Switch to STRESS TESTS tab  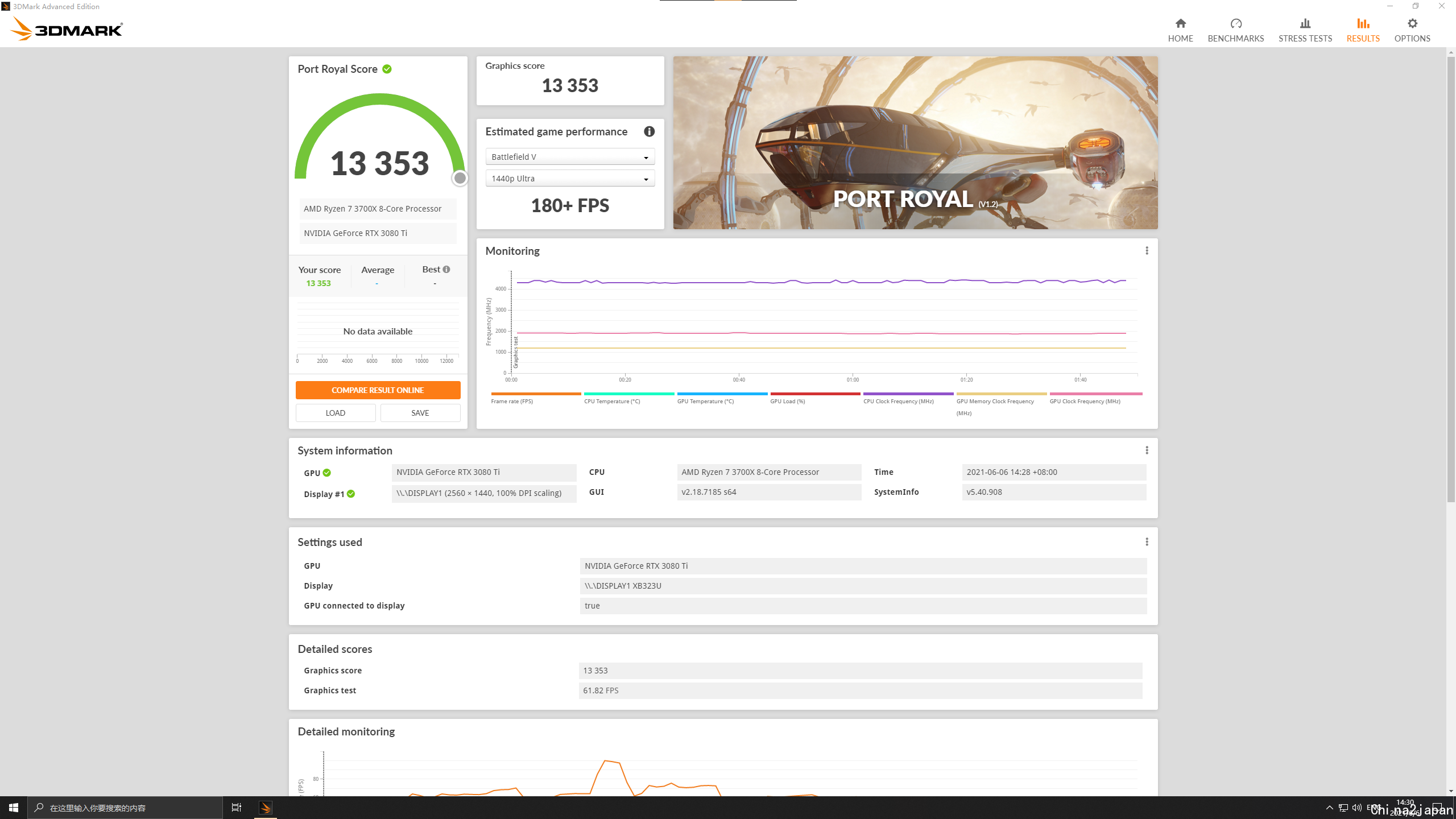(1305, 30)
